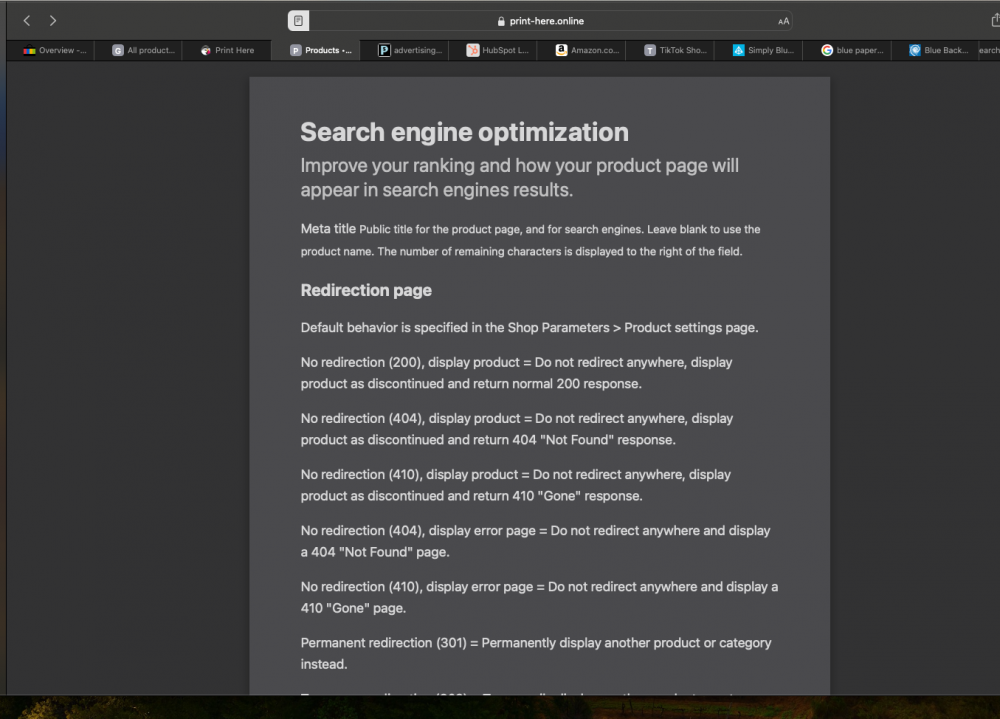Switch to the All products tab

pos(140,50)
